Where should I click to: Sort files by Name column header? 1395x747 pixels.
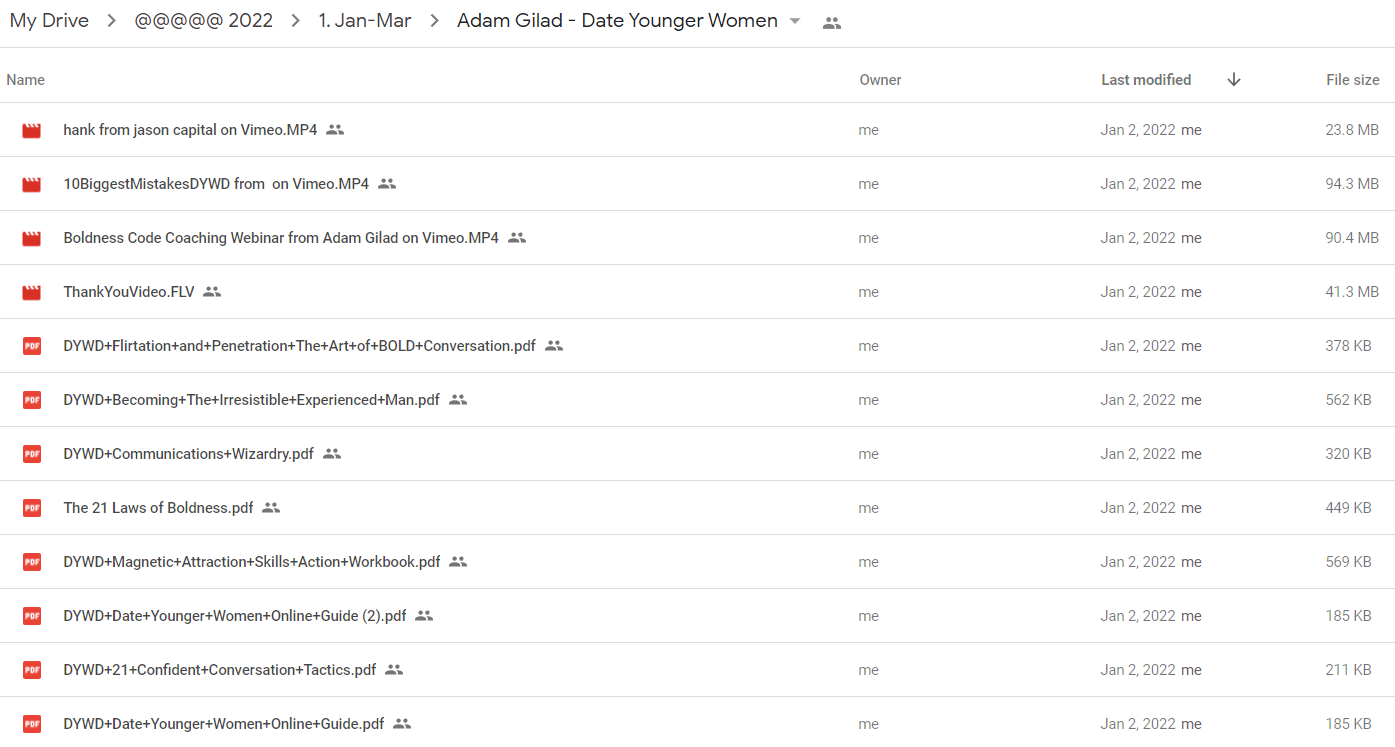click(x=26, y=80)
